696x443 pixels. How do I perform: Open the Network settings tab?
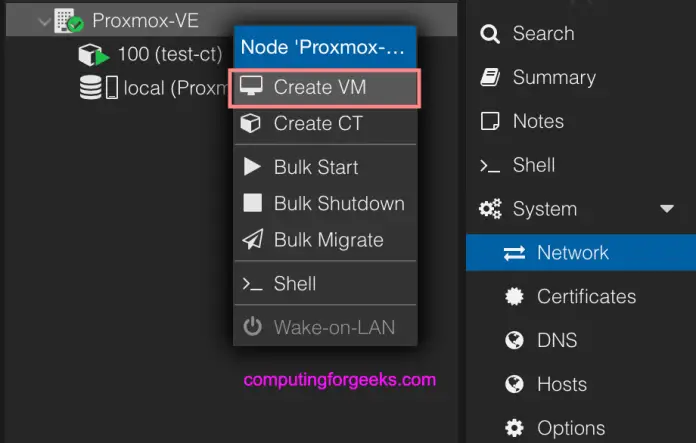point(572,253)
